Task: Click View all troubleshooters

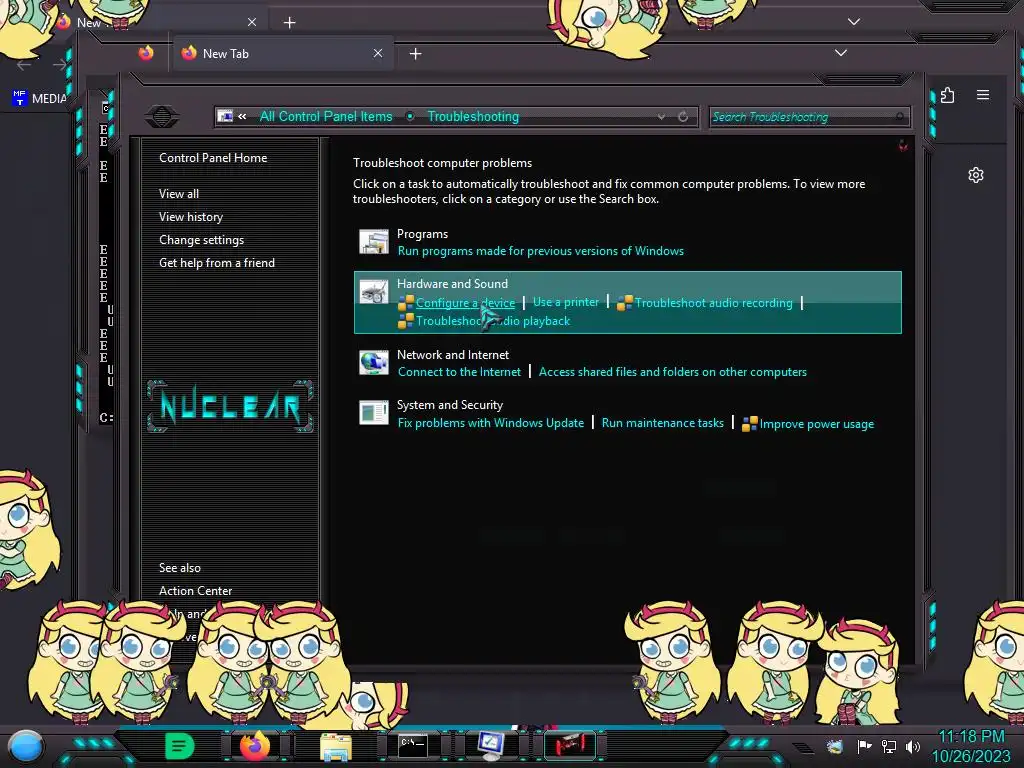Action: point(179,194)
